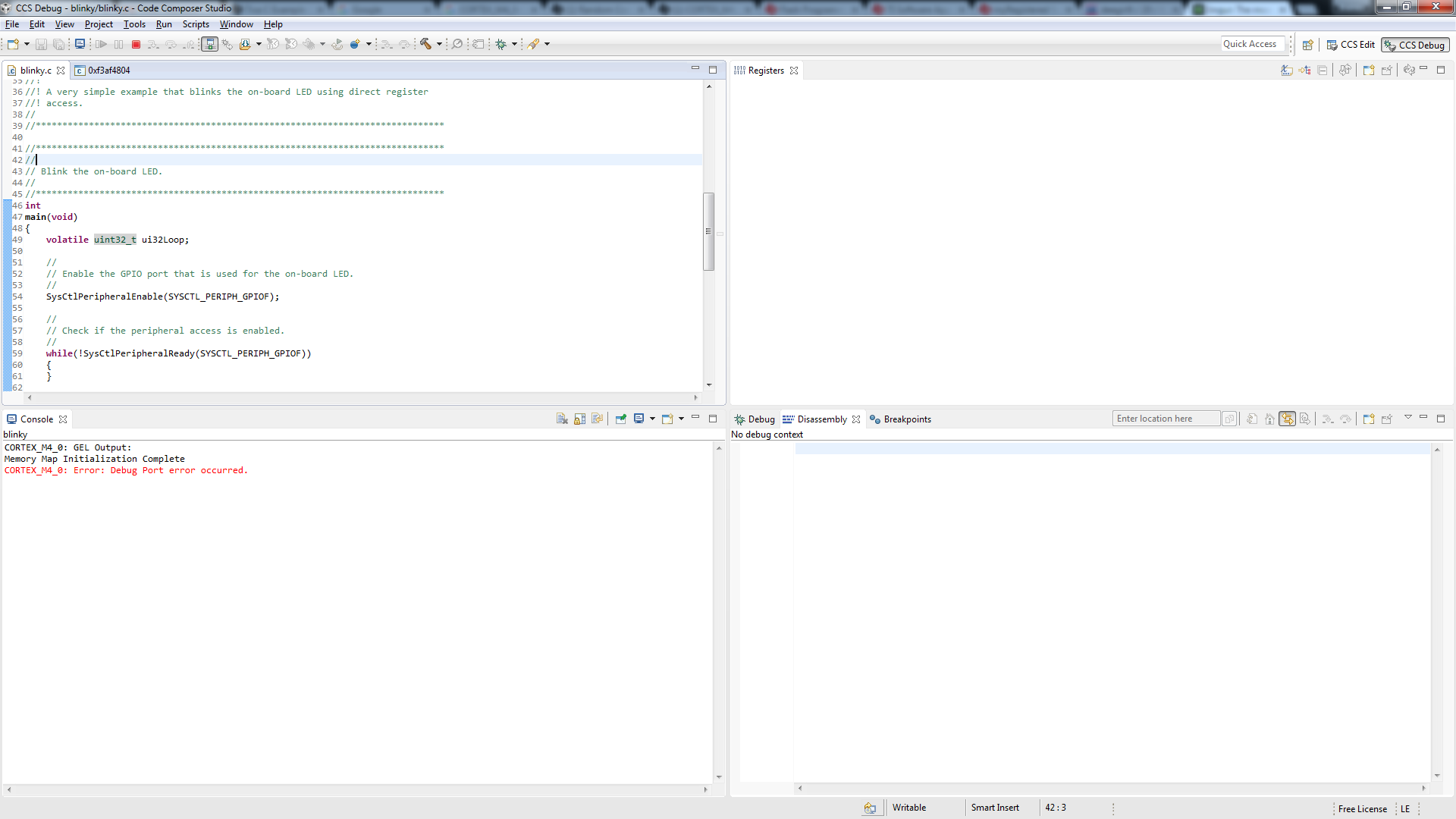Switch to CCS Edit perspective
The height and width of the screenshot is (819, 1456).
point(1351,45)
